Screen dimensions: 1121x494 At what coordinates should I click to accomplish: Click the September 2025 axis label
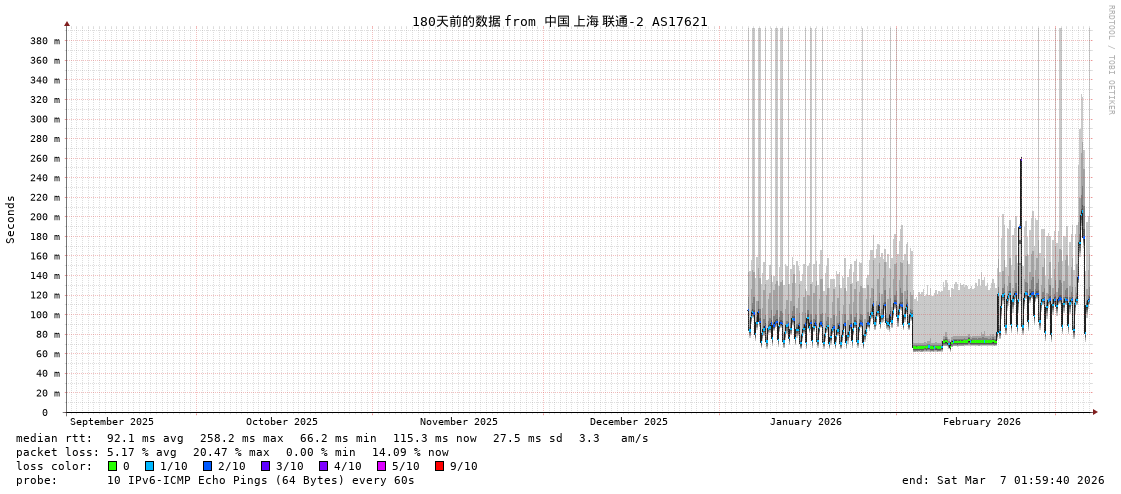112,422
